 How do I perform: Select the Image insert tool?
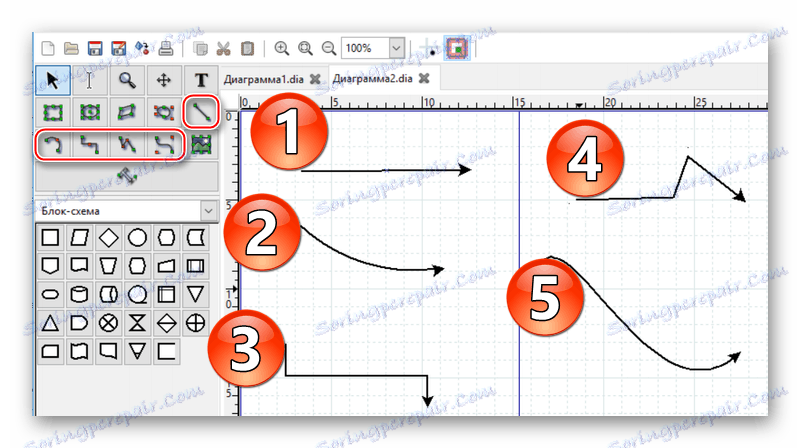(x=201, y=145)
